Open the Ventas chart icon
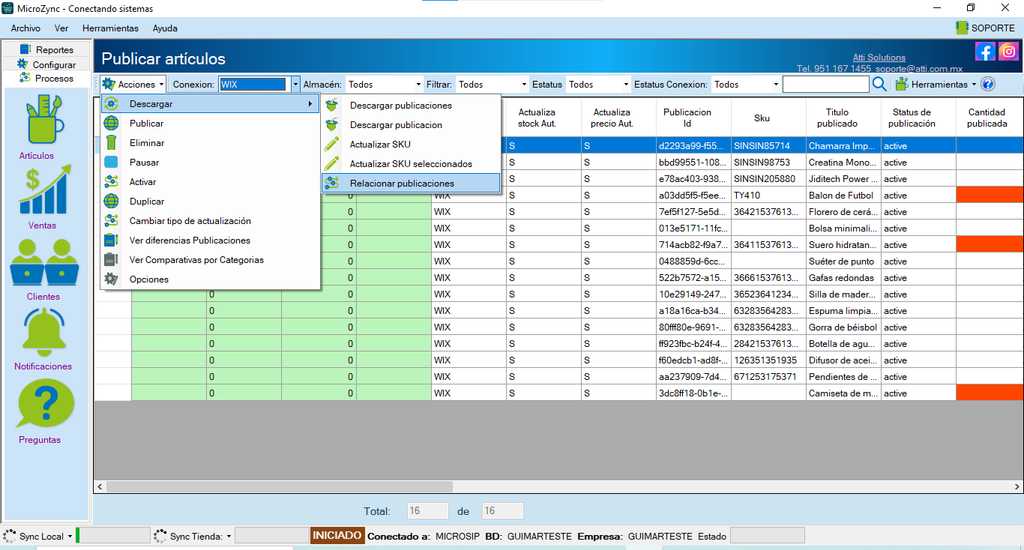This screenshot has height=550, width=1024. tap(44, 191)
